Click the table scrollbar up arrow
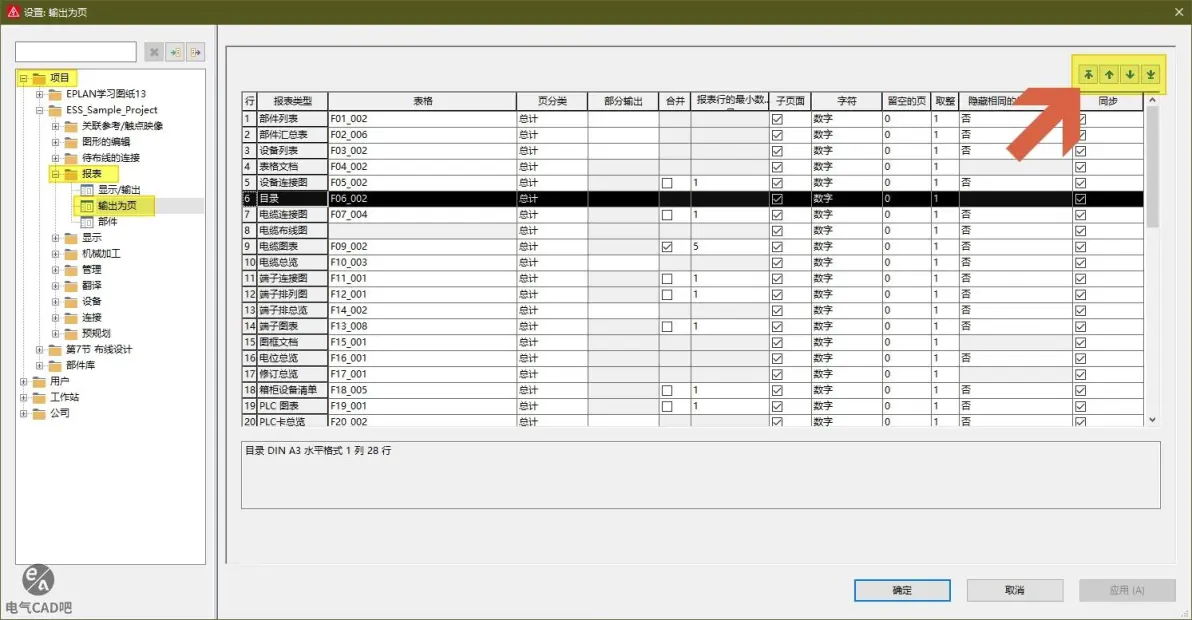 pyautogui.click(x=1152, y=100)
